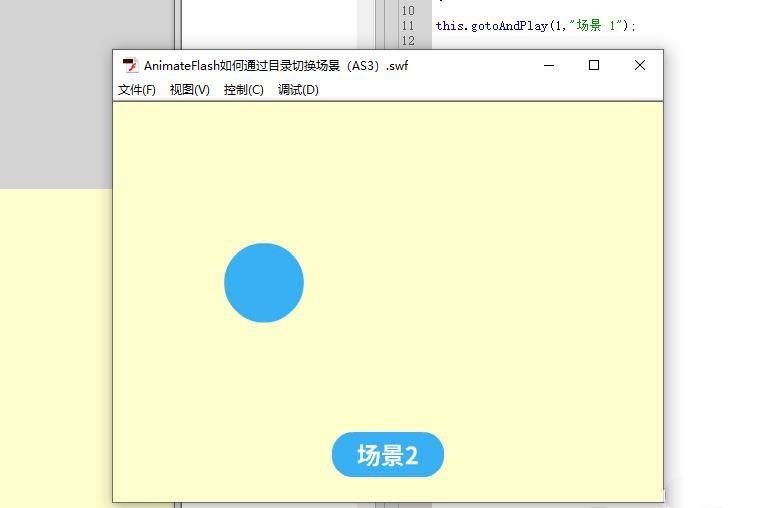Open the 调试(D) menu
The image size is (769, 508).
(x=298, y=90)
